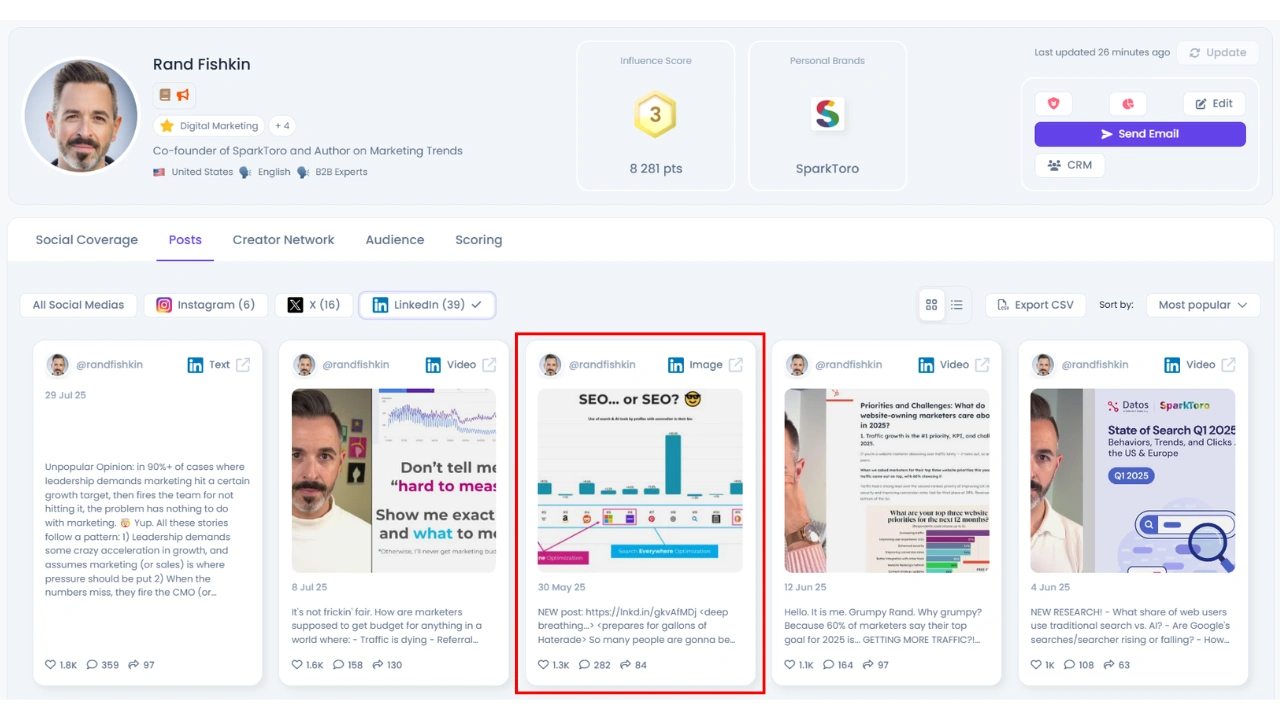Viewport: 1280px width, 720px height.
Task: Click share icon showing 130
Action: (x=378, y=664)
